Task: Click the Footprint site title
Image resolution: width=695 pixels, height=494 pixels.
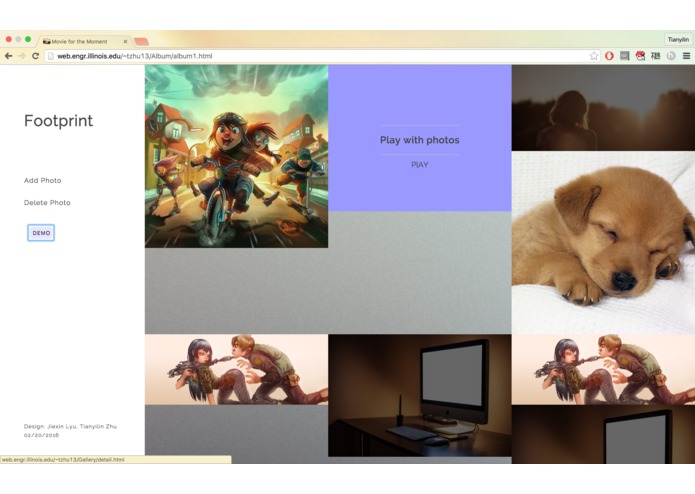Action: [x=59, y=121]
